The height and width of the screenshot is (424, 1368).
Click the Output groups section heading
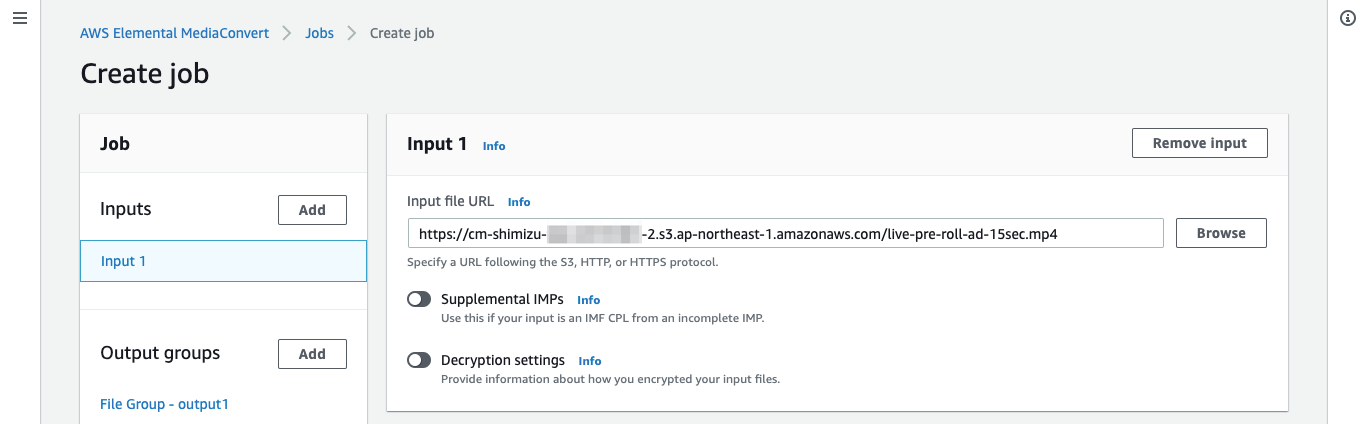click(x=160, y=353)
